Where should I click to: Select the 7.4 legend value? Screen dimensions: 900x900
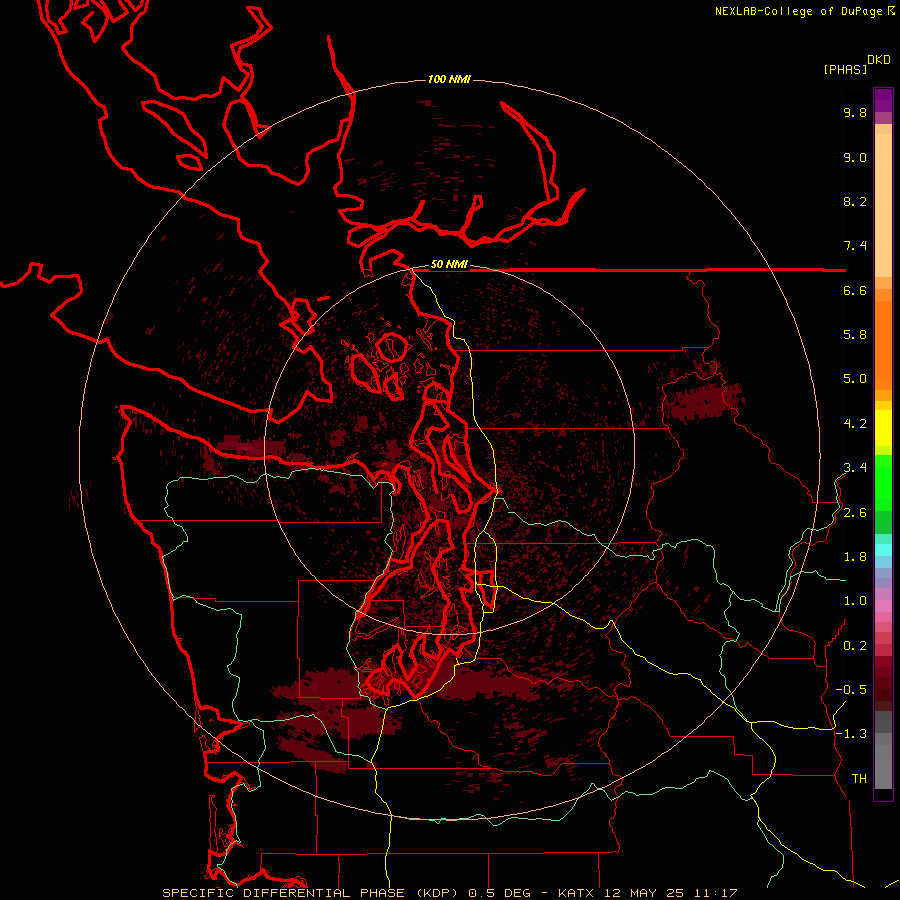click(855, 246)
